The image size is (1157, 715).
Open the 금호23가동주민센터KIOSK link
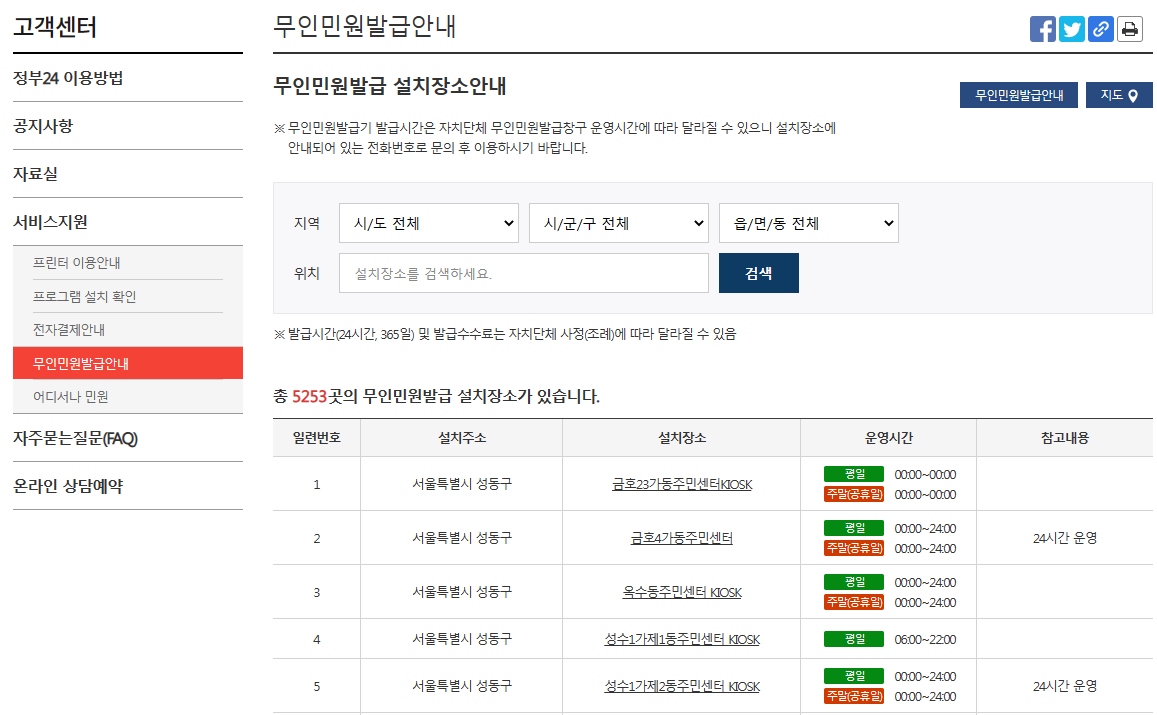coord(681,482)
